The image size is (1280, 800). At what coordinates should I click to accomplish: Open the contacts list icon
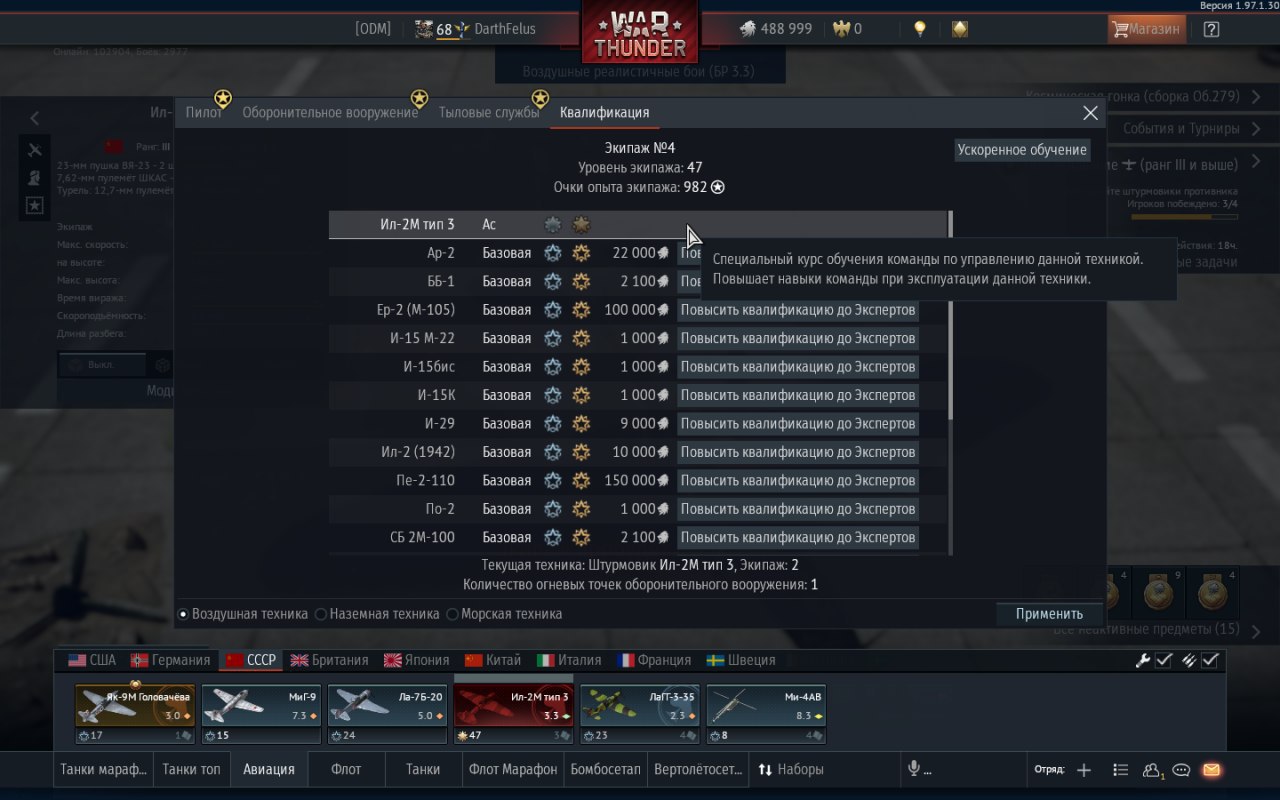[1121, 770]
